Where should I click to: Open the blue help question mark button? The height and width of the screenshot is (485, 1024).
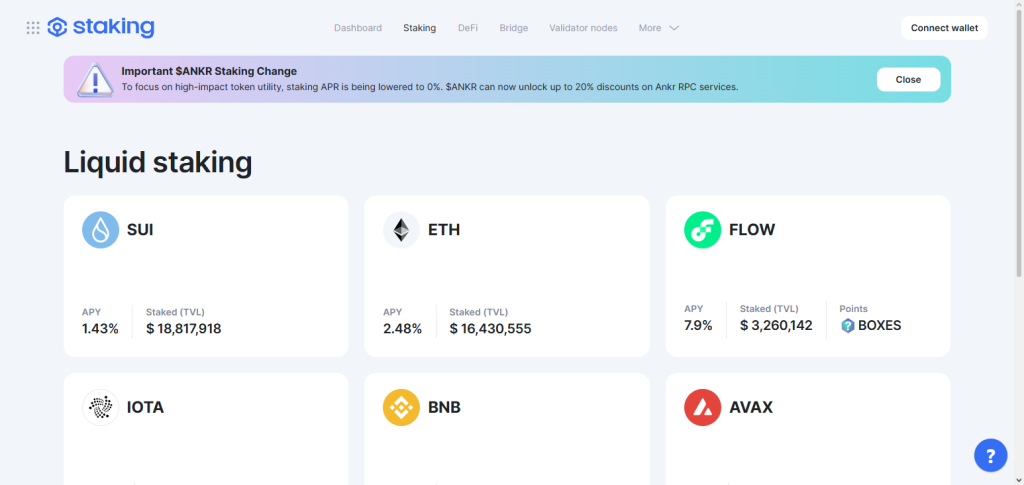point(991,455)
